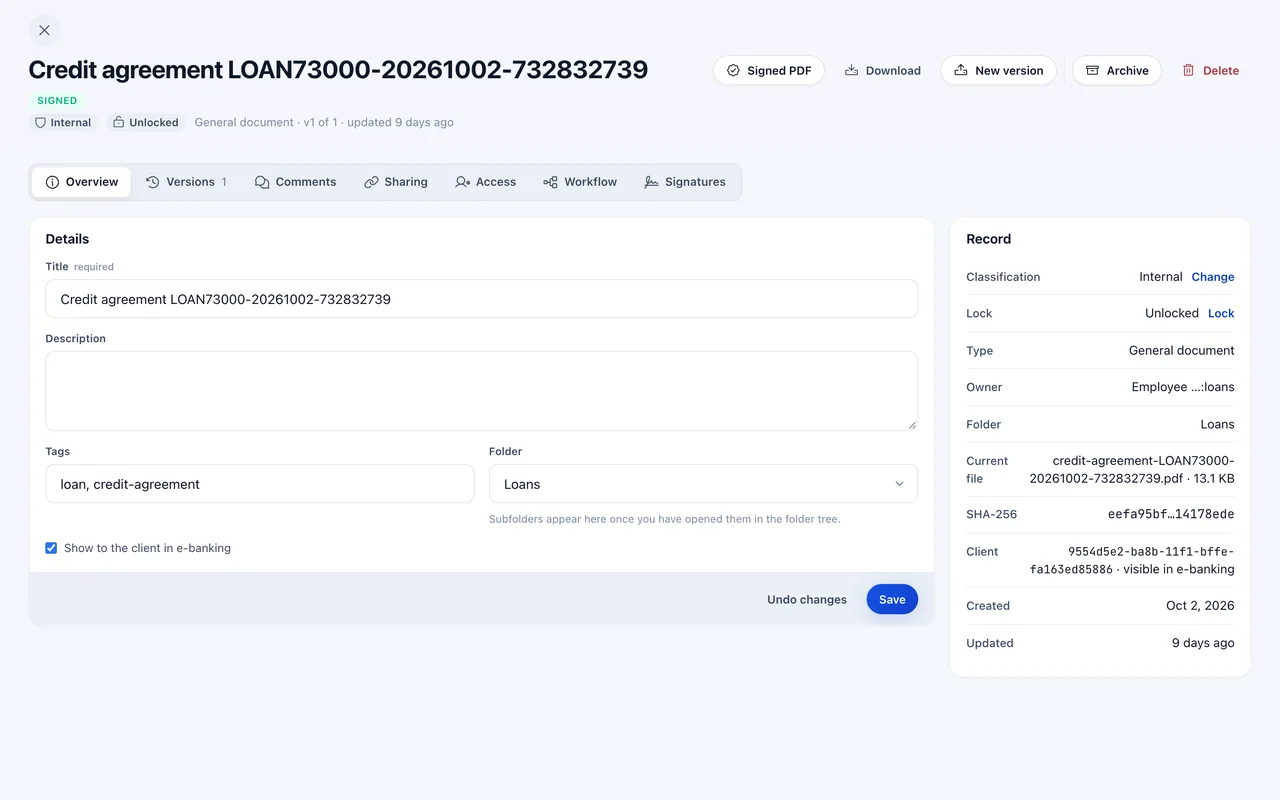Click the New version upload icon

click(x=961, y=71)
